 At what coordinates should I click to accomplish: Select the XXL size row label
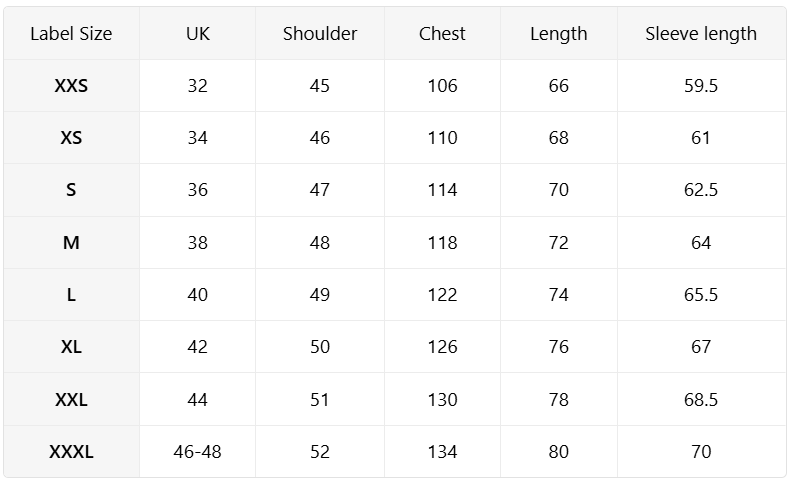pyautogui.click(x=71, y=400)
